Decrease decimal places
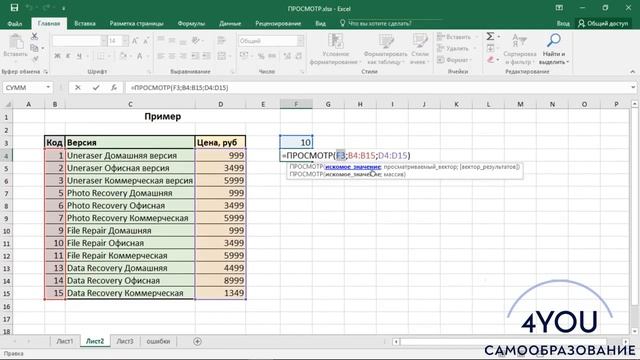640x360 pixels. (x=299, y=56)
